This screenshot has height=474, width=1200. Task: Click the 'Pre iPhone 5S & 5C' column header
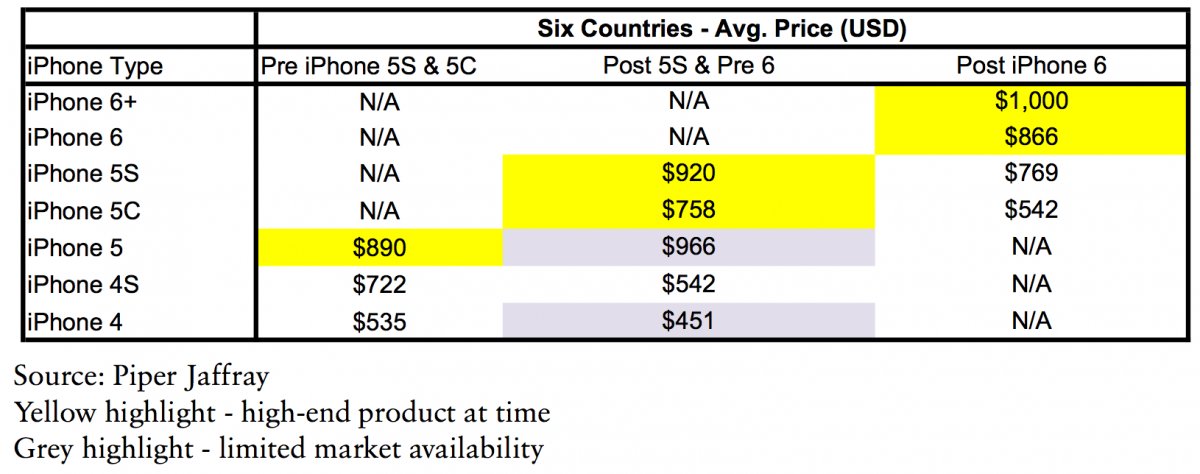tap(379, 67)
